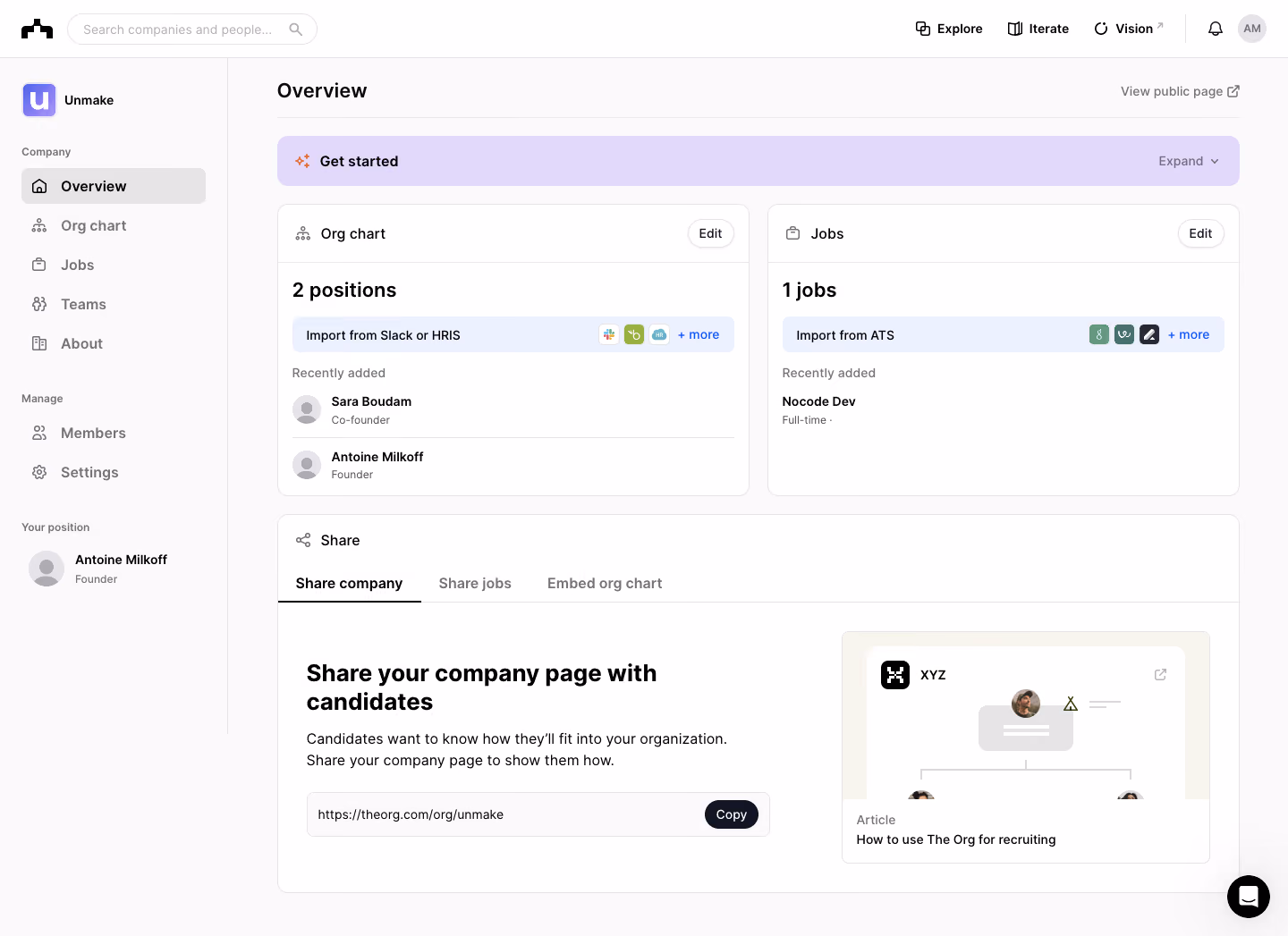Click the Org chart card header icon
The width and height of the screenshot is (1288, 936).
(303, 233)
